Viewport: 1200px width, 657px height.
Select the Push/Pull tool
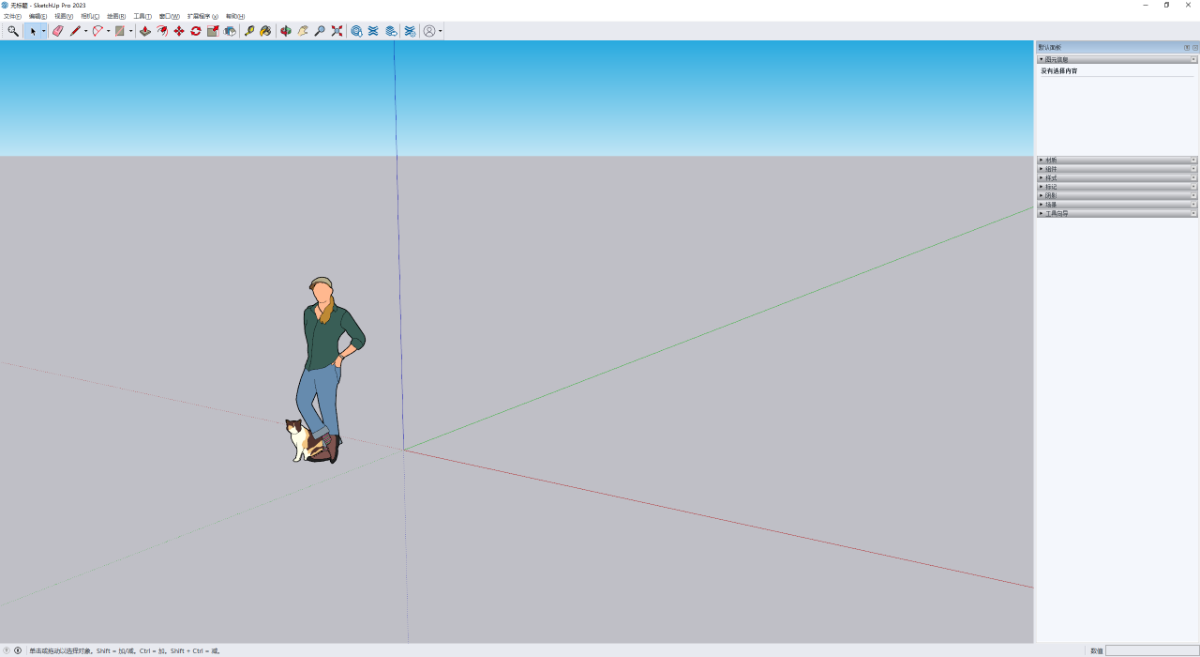point(145,31)
